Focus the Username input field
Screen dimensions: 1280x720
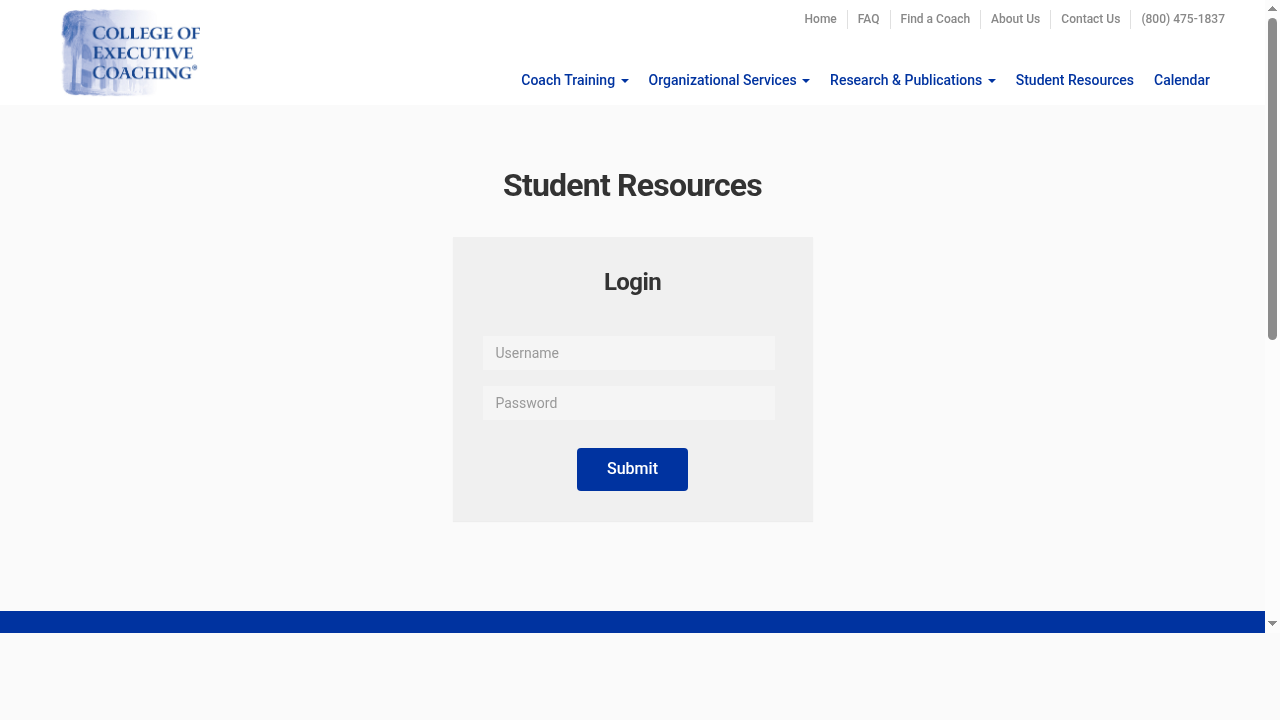coord(629,353)
